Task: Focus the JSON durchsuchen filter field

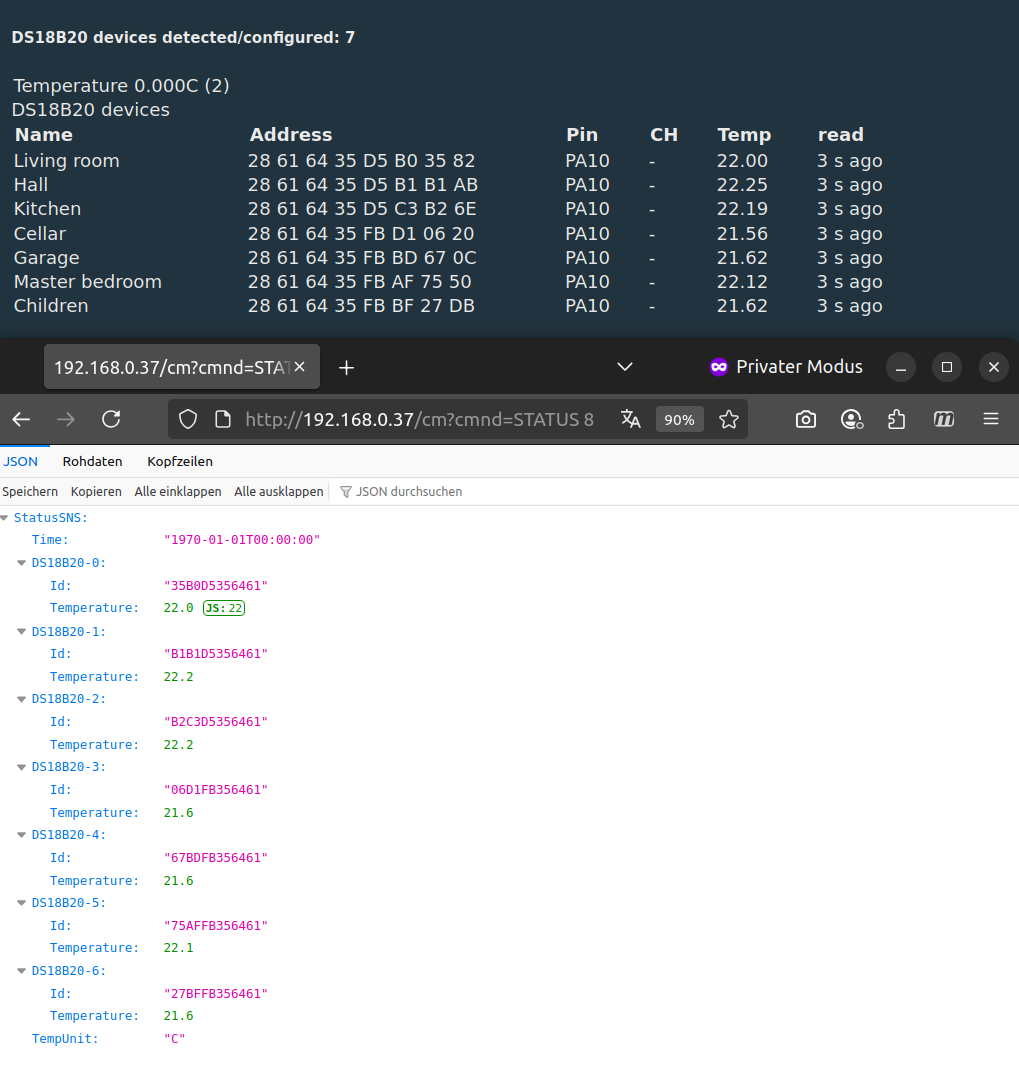Action: pyautogui.click(x=409, y=492)
